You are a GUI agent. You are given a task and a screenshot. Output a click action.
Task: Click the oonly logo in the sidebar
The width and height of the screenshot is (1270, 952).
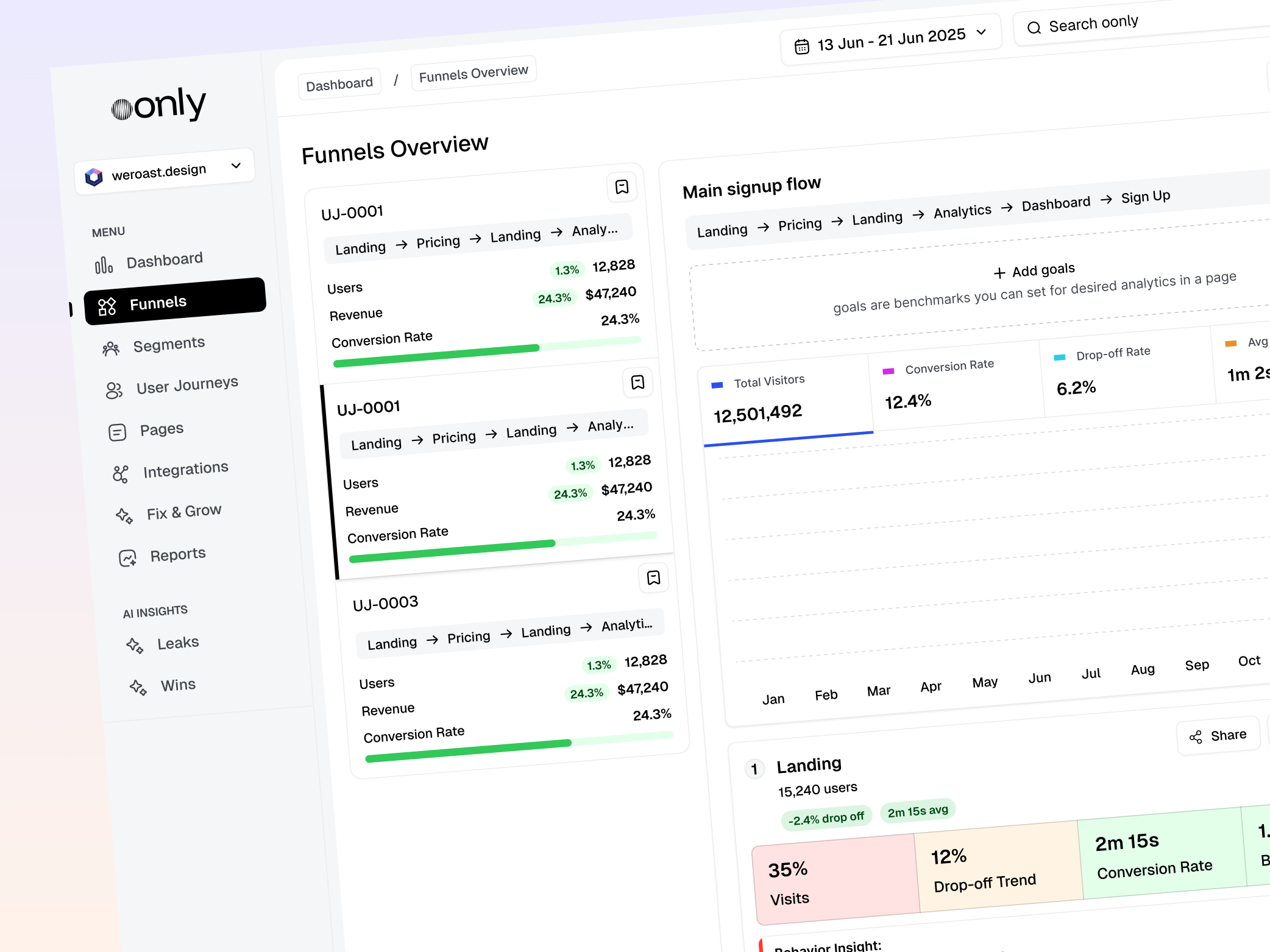coord(158,105)
